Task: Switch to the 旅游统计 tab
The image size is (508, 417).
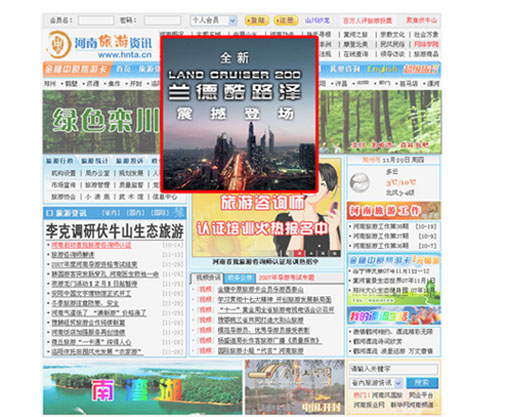Action: (94, 161)
